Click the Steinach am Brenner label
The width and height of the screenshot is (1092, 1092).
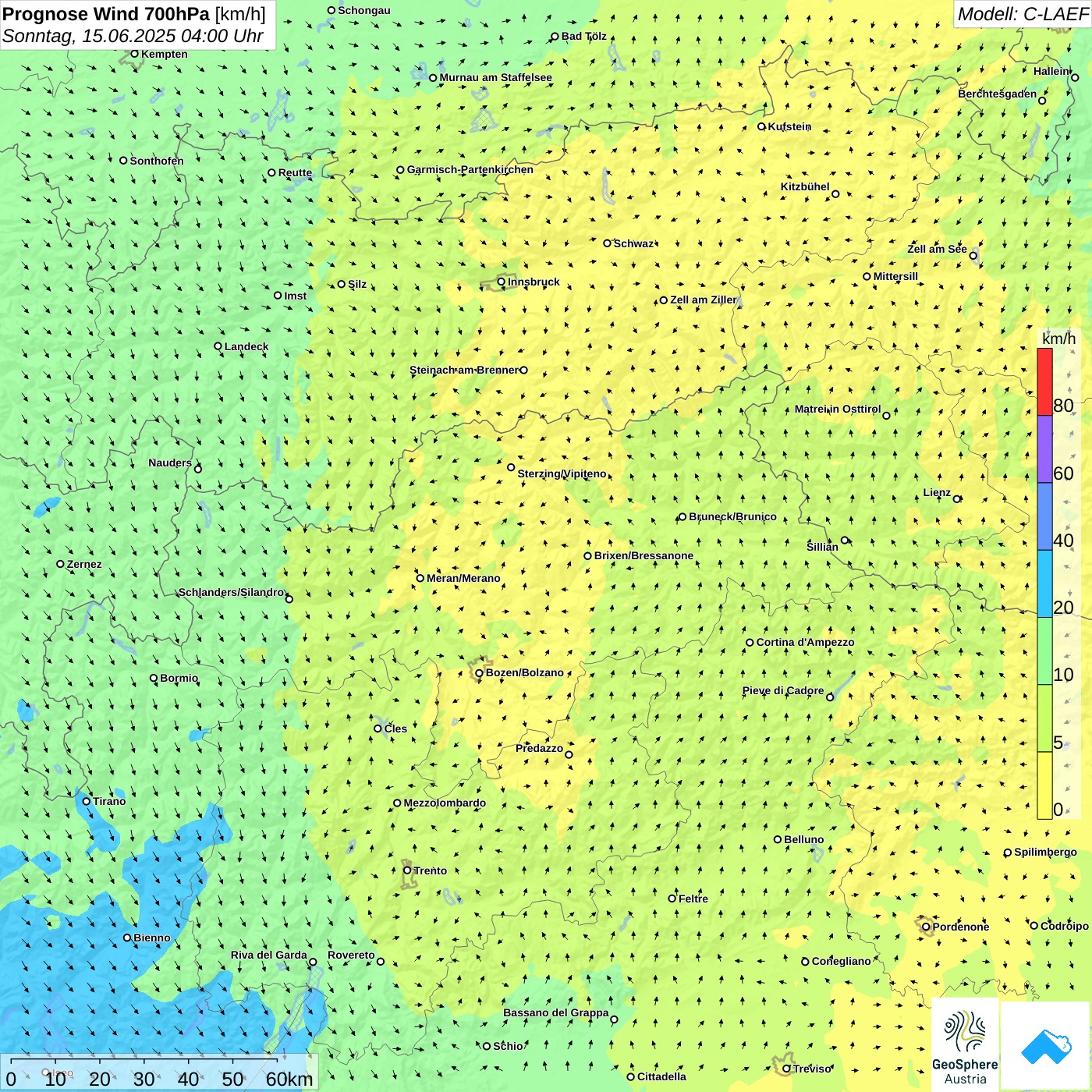click(464, 370)
